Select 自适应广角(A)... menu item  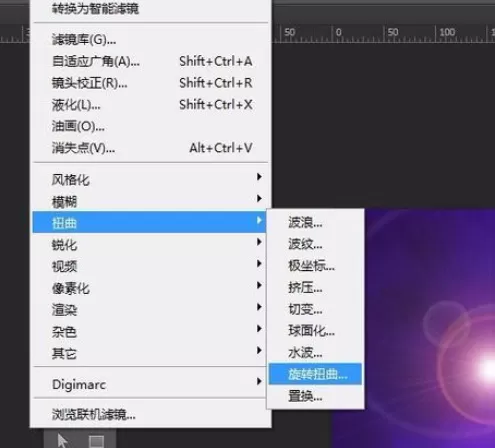click(151, 61)
